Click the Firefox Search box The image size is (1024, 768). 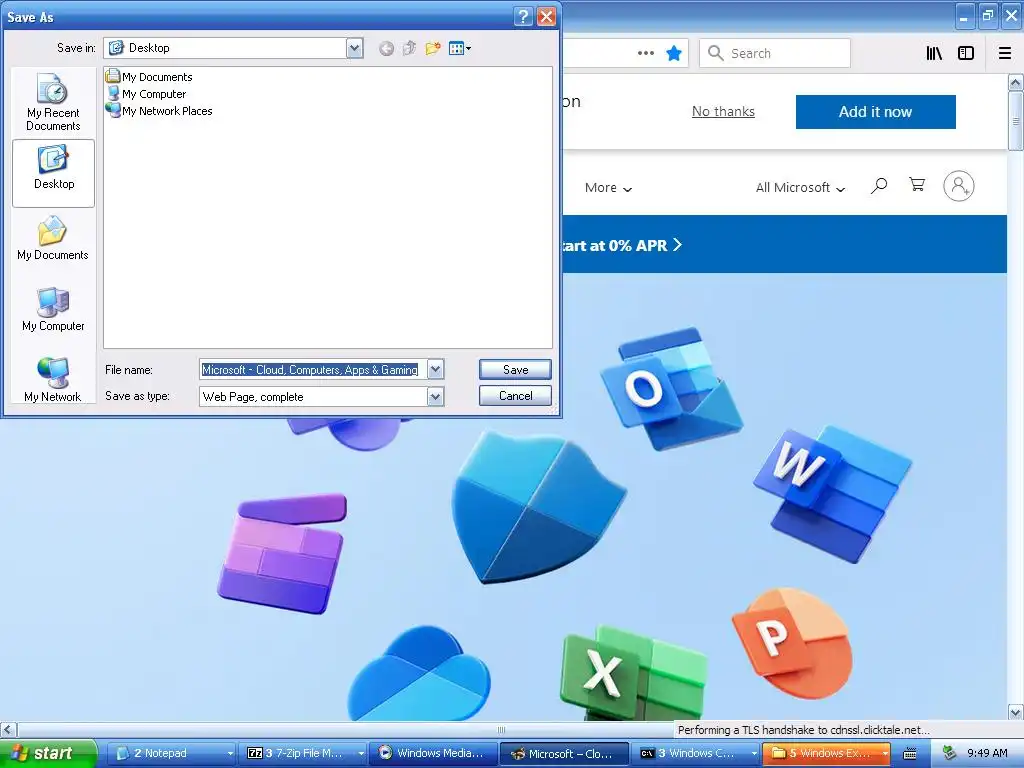coord(775,53)
